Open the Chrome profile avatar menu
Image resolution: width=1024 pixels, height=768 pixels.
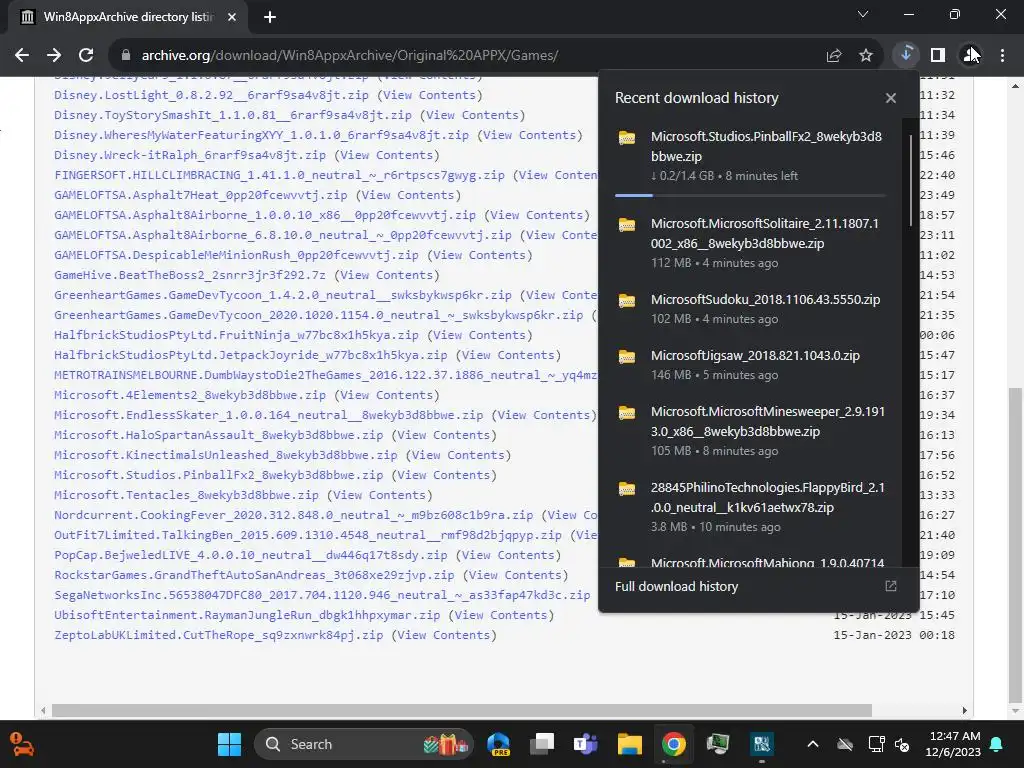[970, 56]
